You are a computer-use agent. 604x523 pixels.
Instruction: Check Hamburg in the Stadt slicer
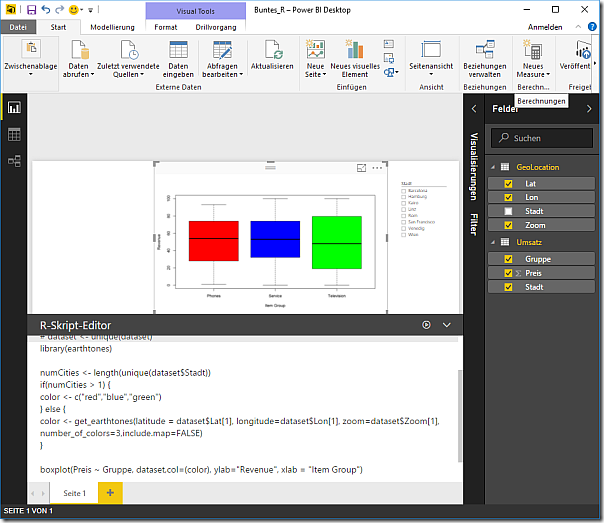(x=403, y=197)
